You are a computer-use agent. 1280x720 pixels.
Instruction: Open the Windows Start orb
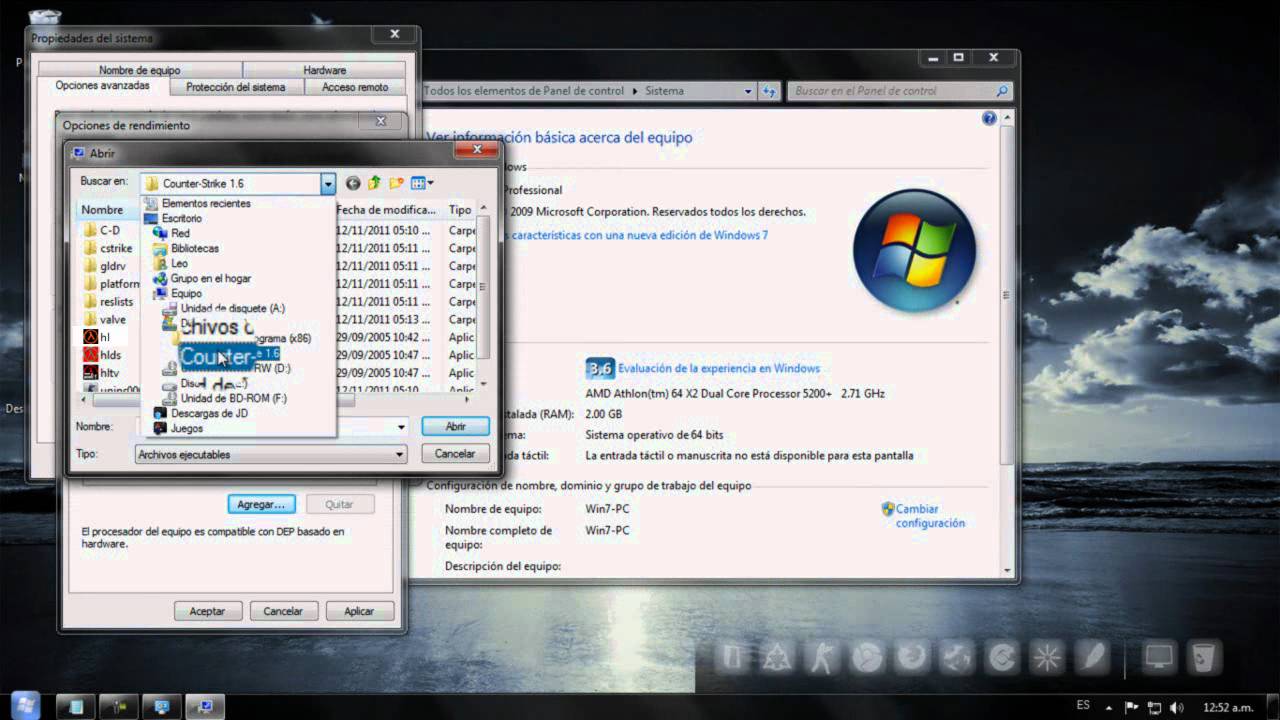point(24,705)
